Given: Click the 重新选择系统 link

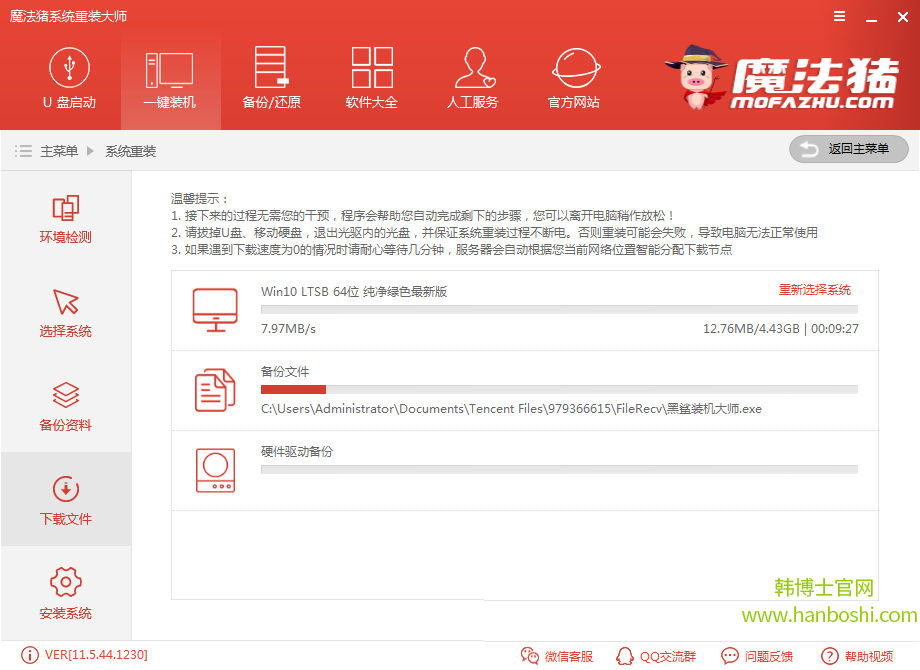Looking at the screenshot, I should pos(817,288).
